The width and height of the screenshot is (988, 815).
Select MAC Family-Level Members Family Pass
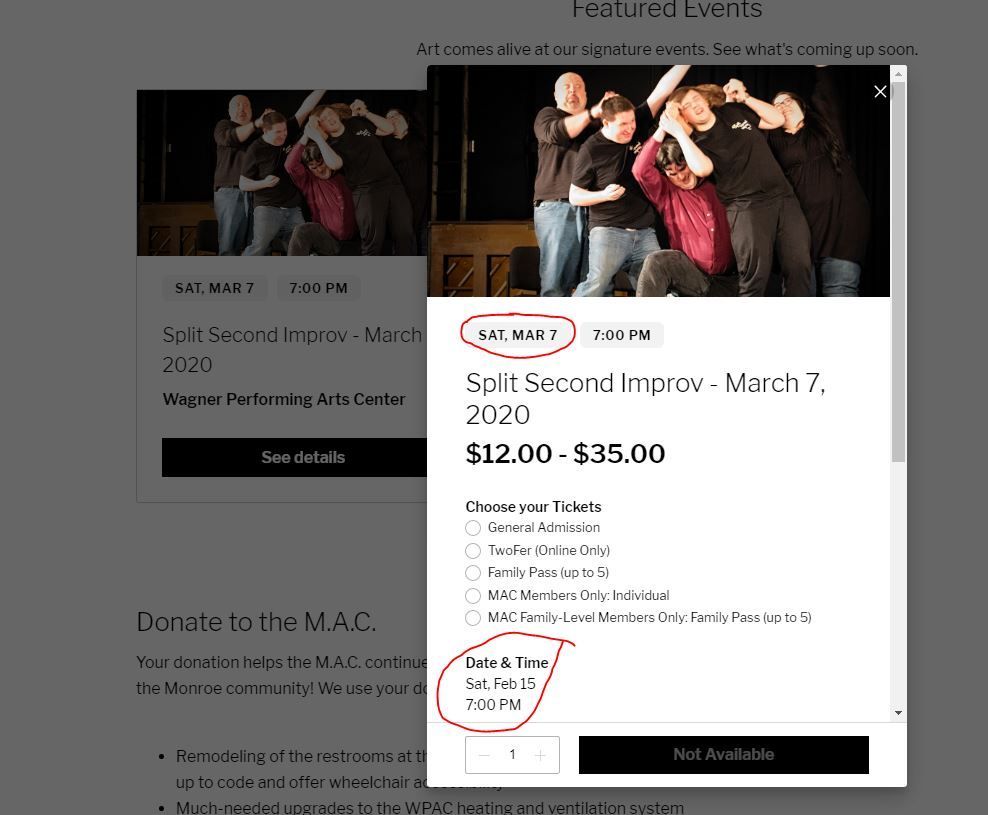(473, 618)
